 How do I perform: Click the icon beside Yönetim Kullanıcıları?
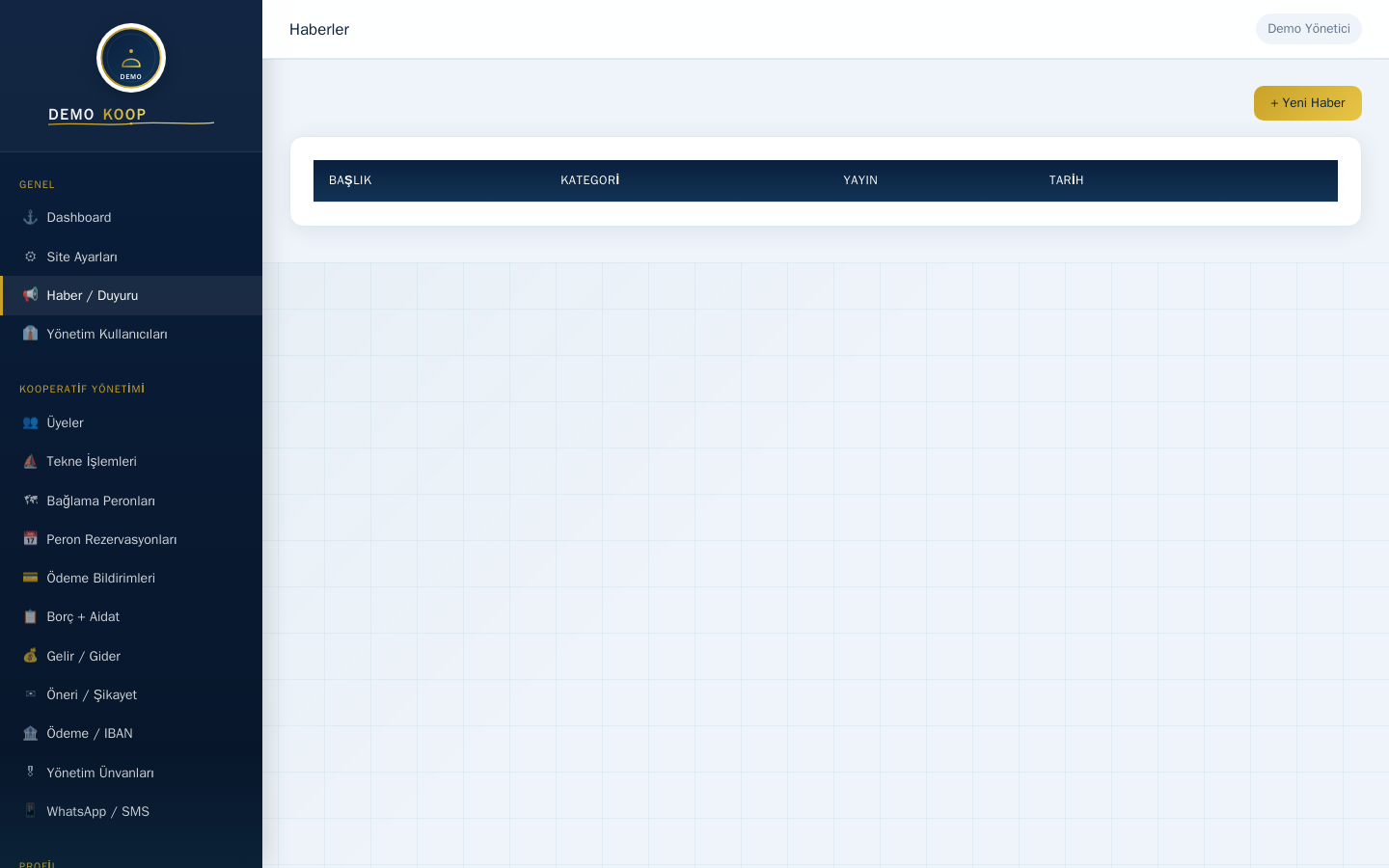(30, 334)
